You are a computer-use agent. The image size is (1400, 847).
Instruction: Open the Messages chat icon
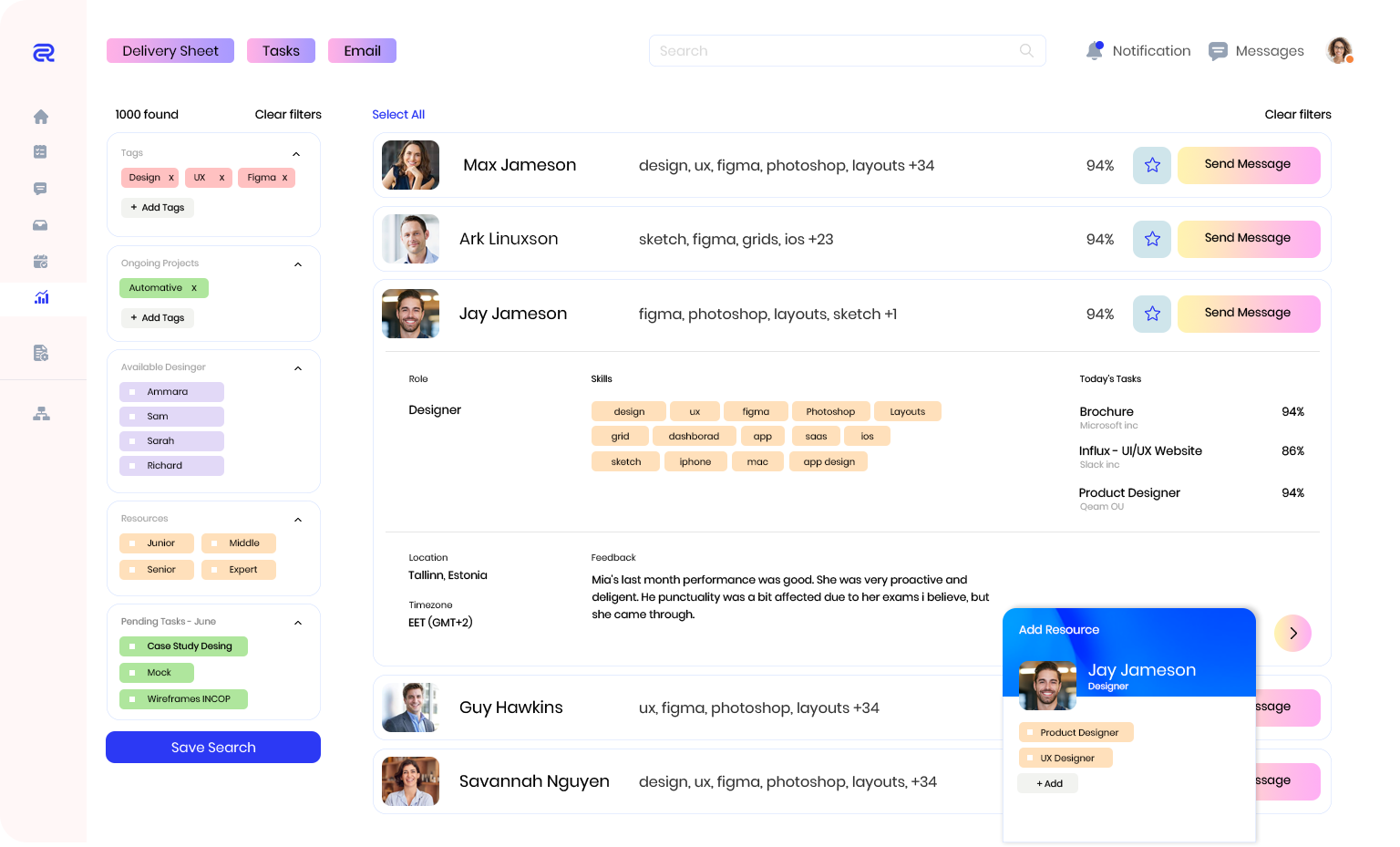(x=1218, y=51)
